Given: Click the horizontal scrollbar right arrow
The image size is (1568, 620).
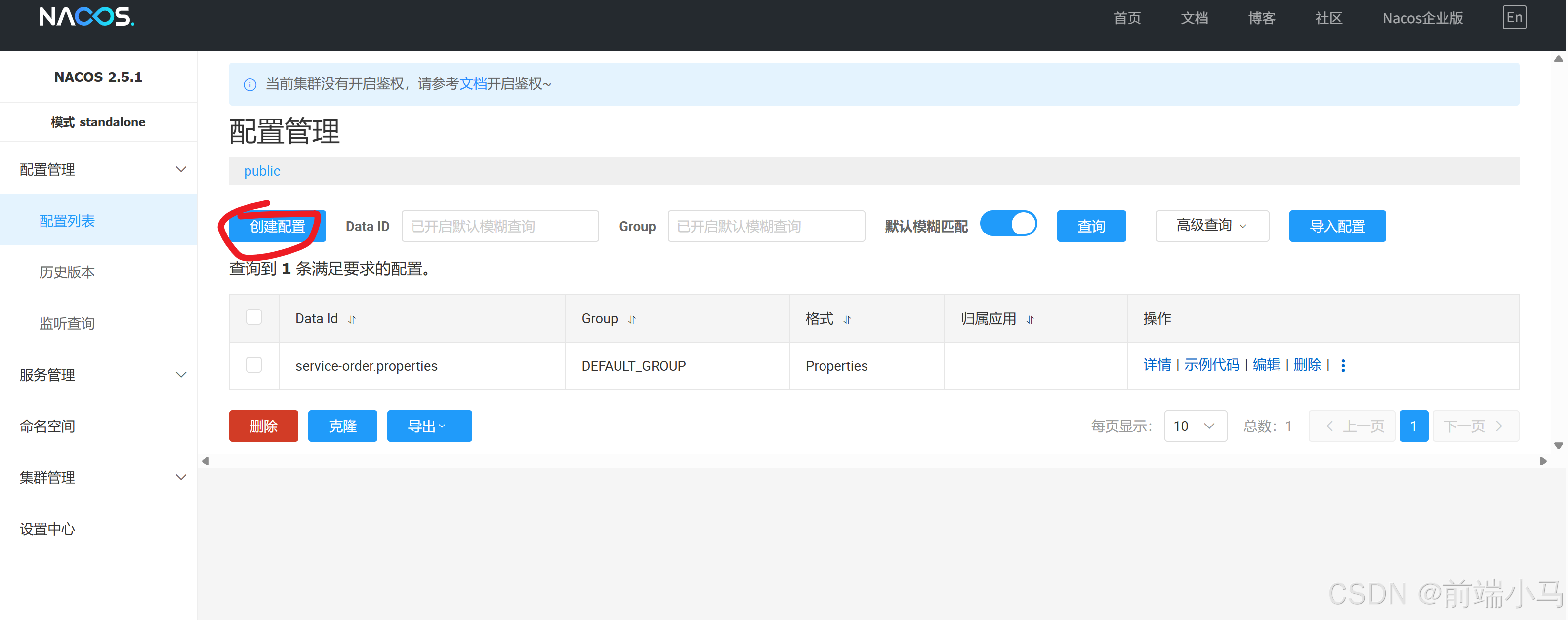Looking at the screenshot, I should pyautogui.click(x=1542, y=461).
